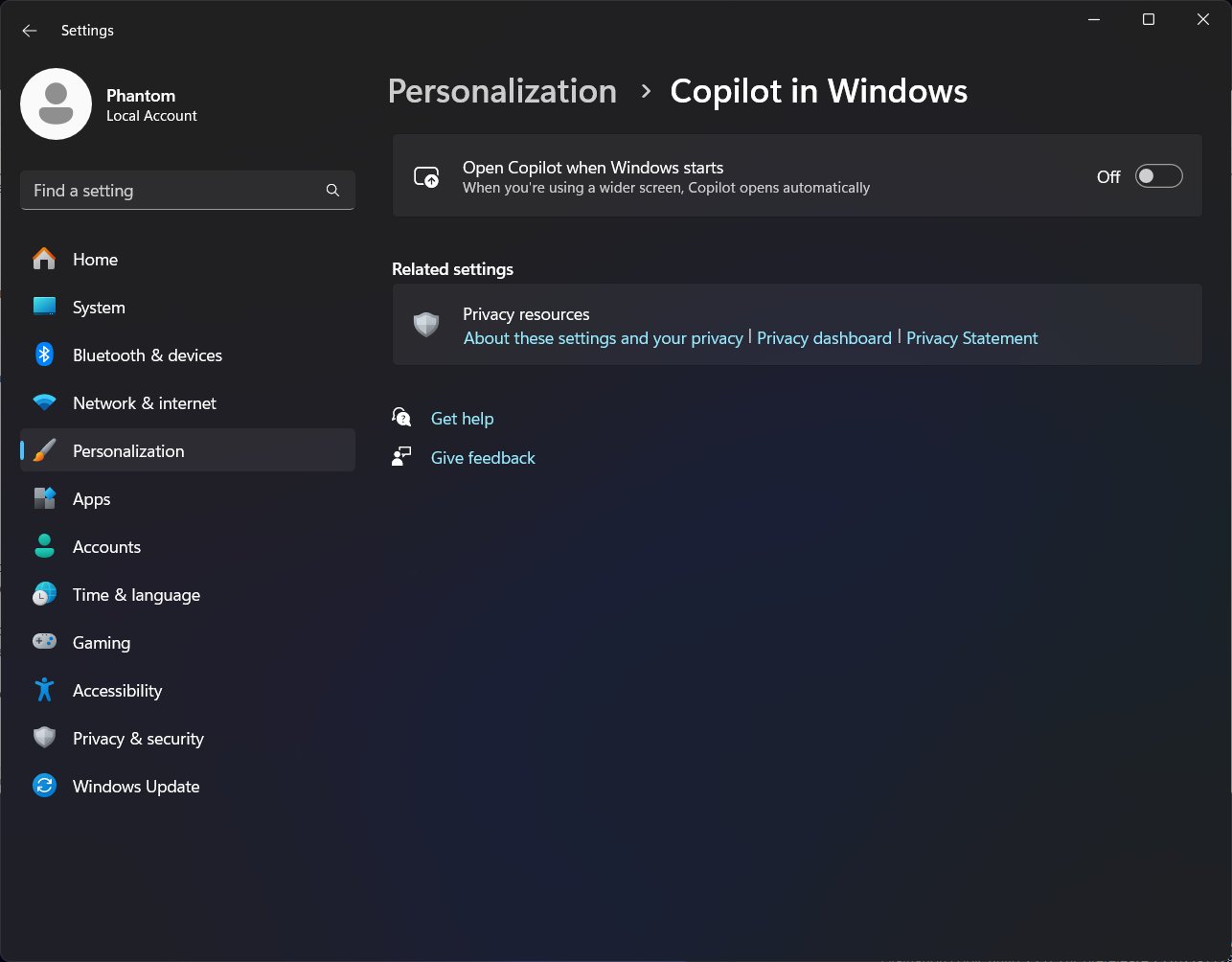Click the Network & internet wifi icon

[x=44, y=402]
